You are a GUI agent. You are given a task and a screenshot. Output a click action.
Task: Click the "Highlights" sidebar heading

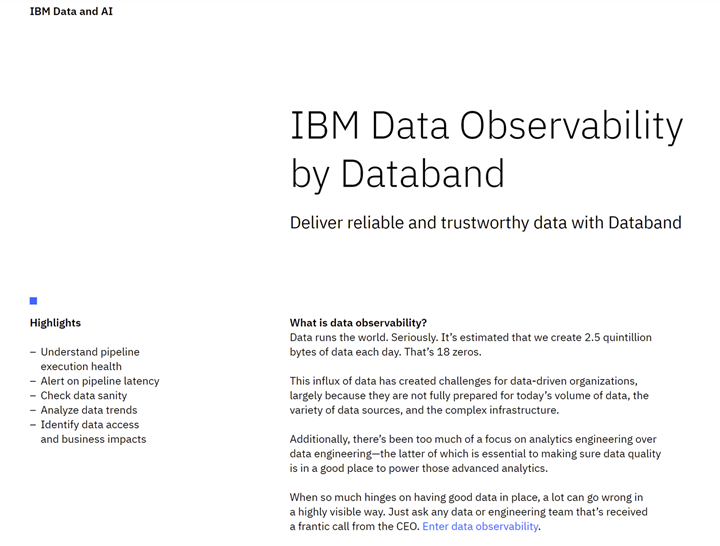pyautogui.click(x=55, y=323)
